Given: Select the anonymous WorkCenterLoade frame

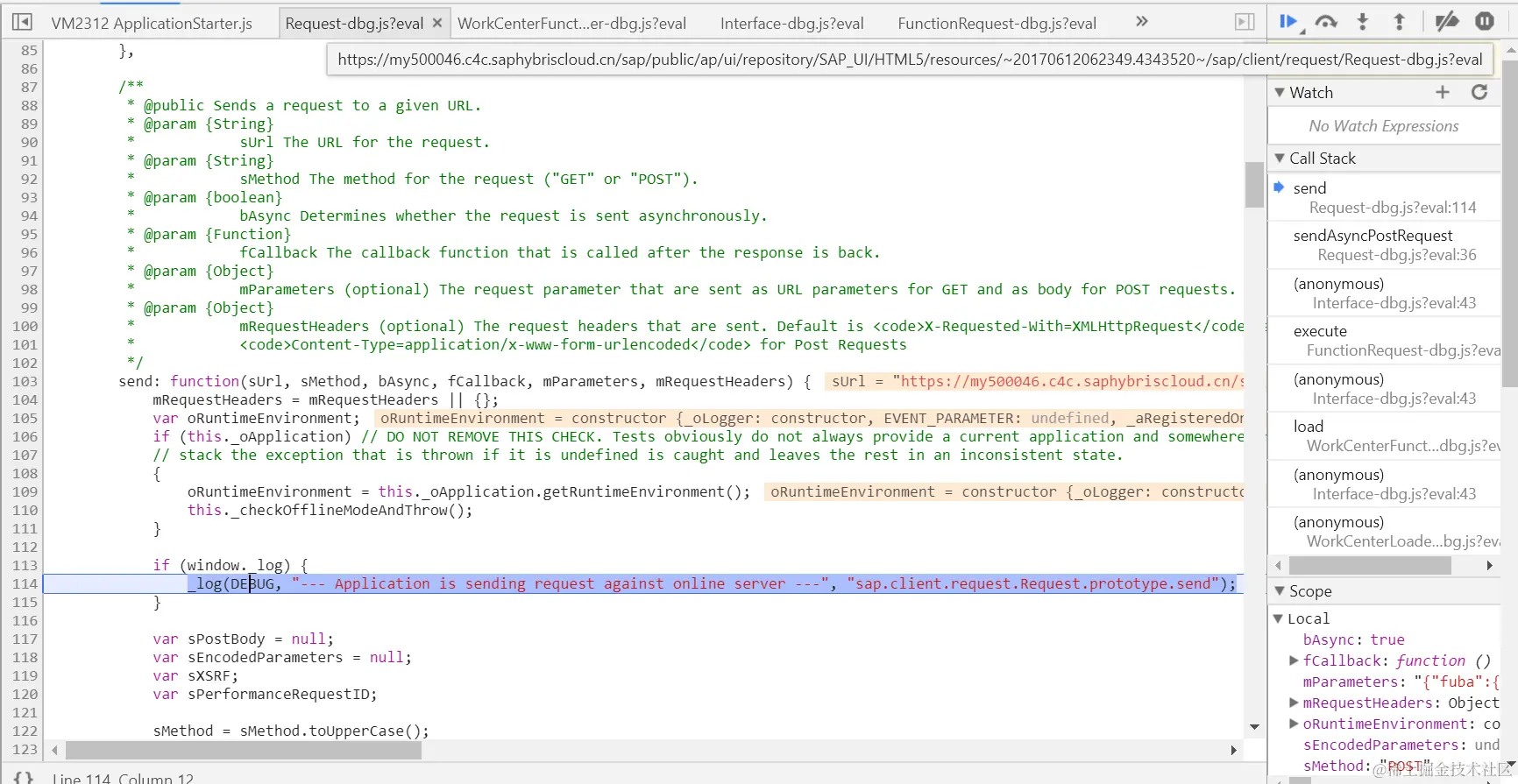Looking at the screenshot, I should (1385, 531).
